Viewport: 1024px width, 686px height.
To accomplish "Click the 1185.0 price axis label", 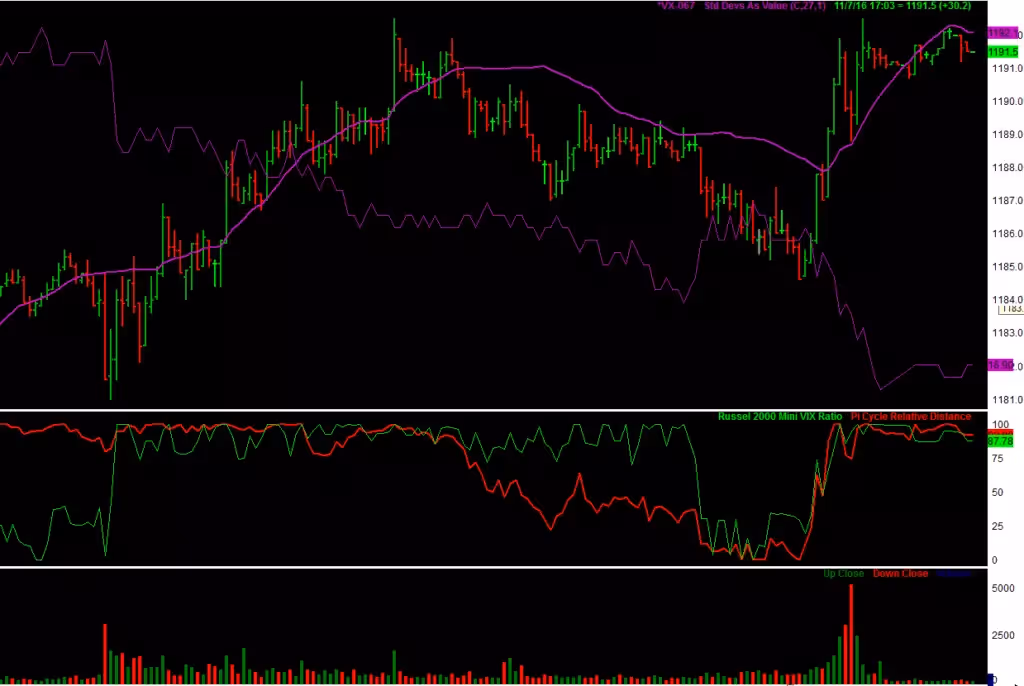I will coord(1007,267).
